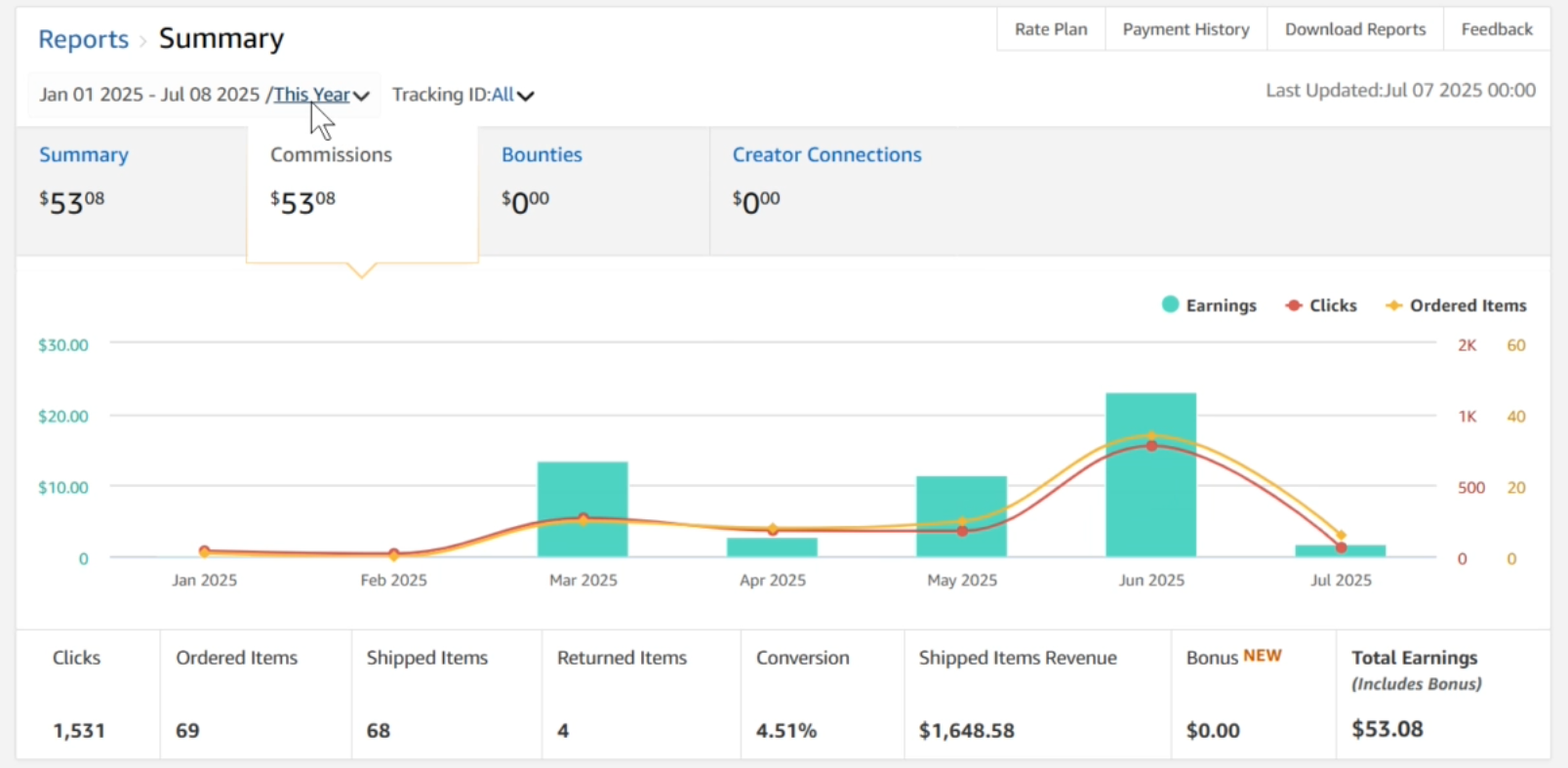Click the Jan 2025 axis label

[x=204, y=580]
